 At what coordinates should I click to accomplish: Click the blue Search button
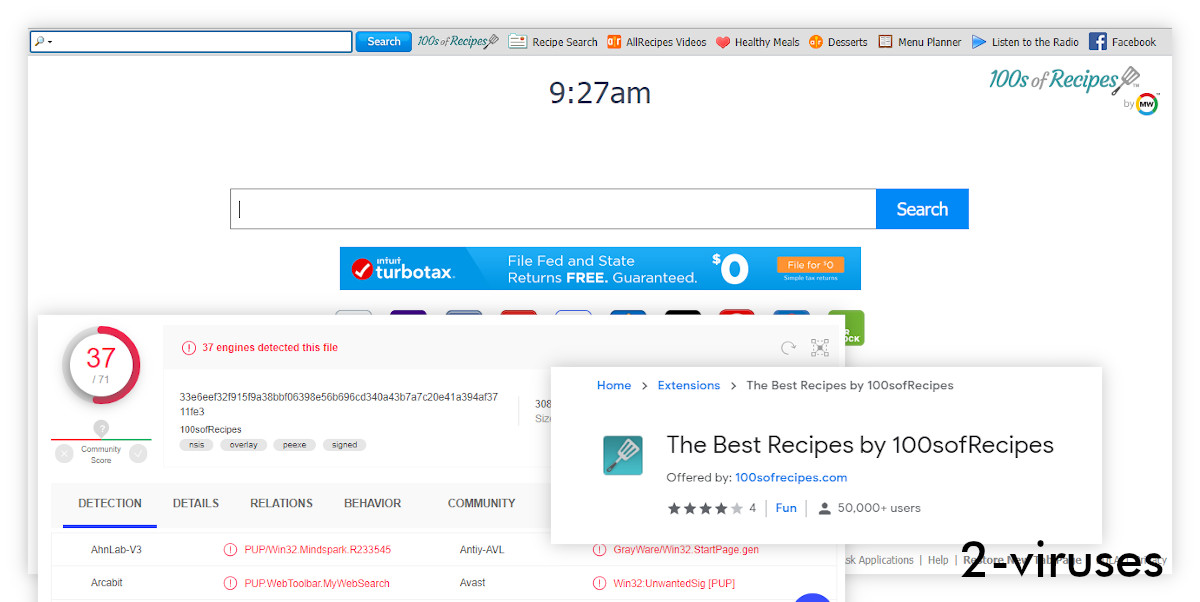pos(921,208)
